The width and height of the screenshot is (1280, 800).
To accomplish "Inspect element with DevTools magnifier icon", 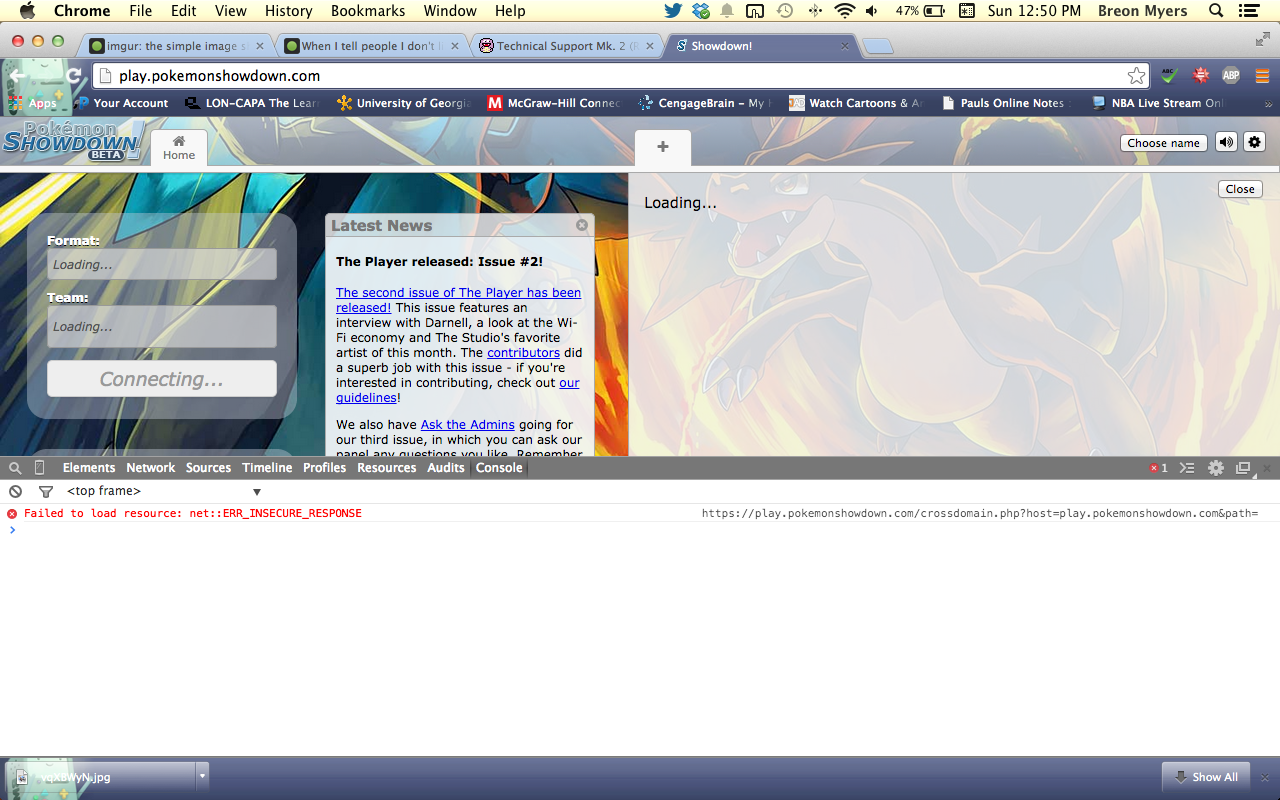I will (15, 468).
